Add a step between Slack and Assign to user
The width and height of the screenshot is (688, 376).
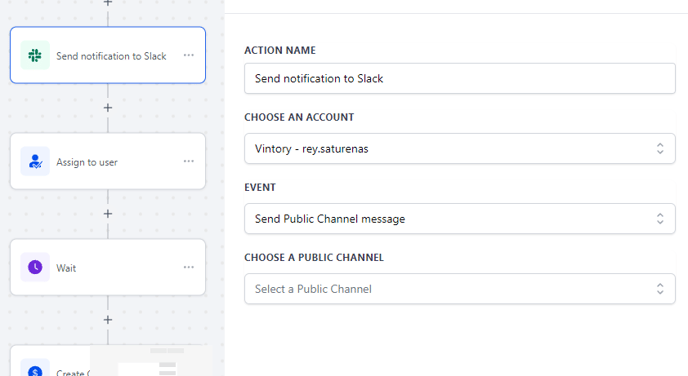tap(108, 108)
